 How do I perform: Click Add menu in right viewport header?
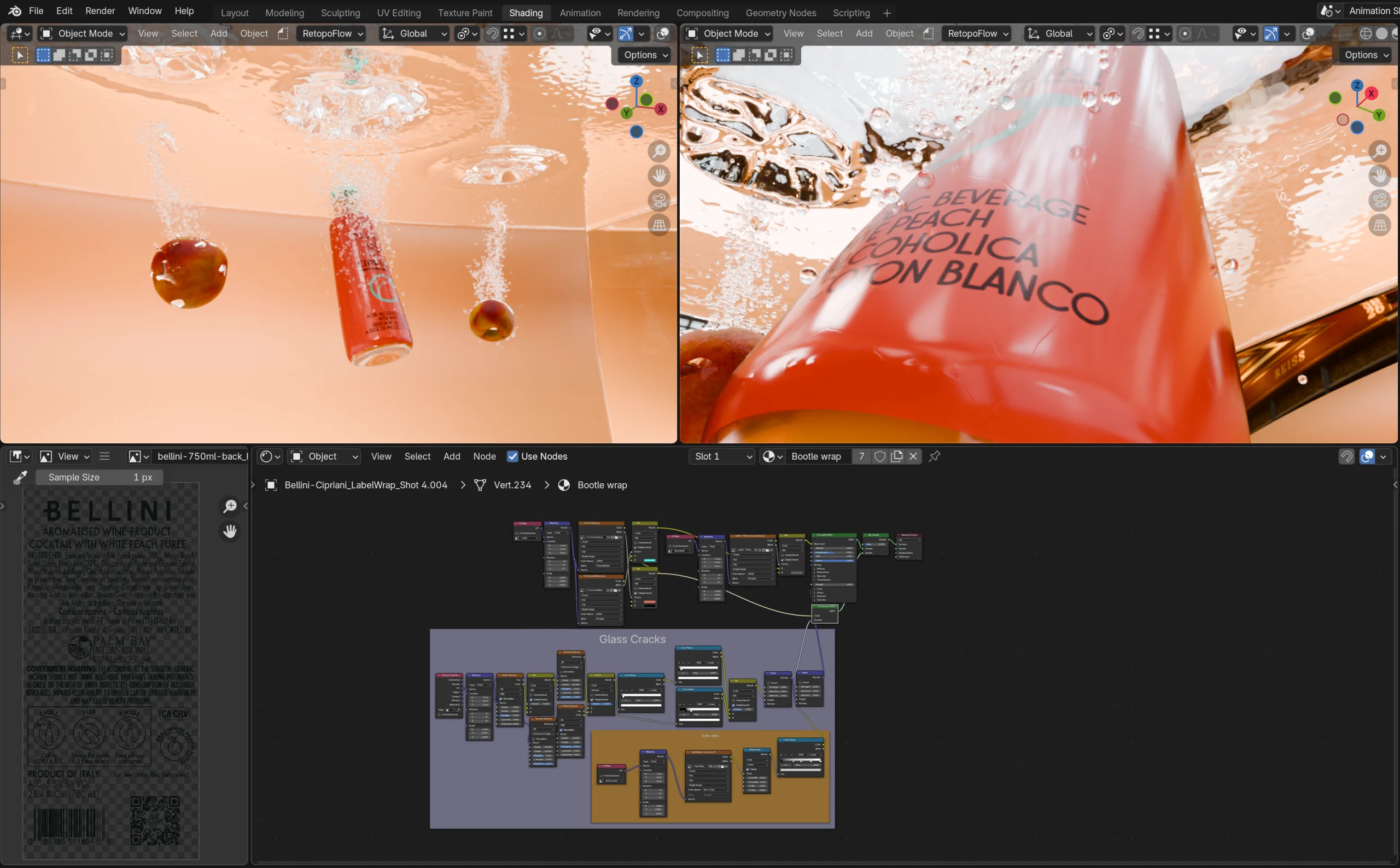[864, 33]
